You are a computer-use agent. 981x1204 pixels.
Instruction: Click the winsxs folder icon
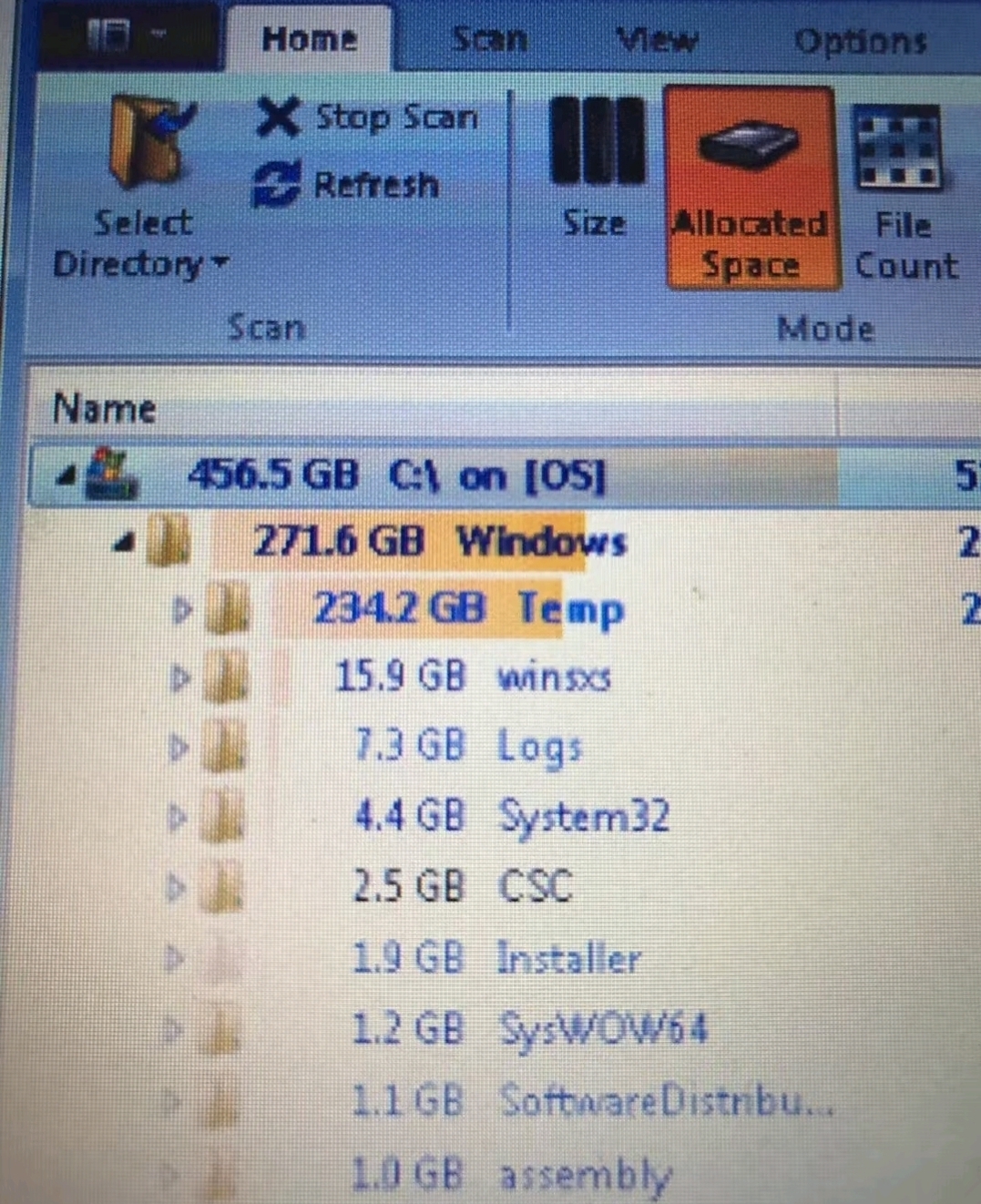[225, 679]
